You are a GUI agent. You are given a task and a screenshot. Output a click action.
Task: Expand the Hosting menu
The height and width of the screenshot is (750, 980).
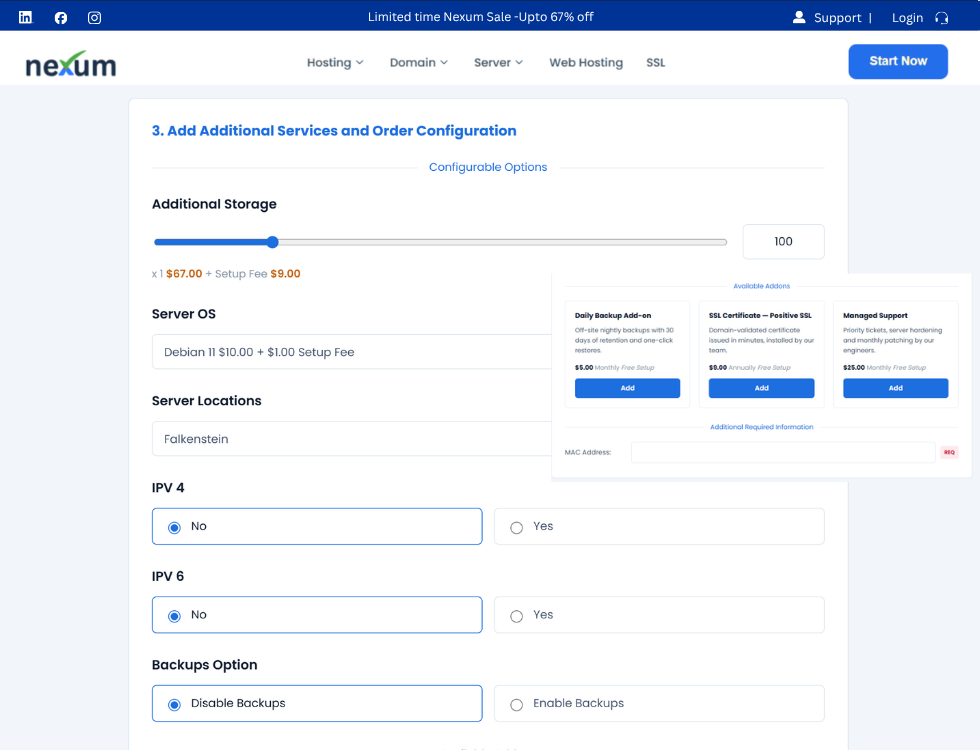coord(335,62)
